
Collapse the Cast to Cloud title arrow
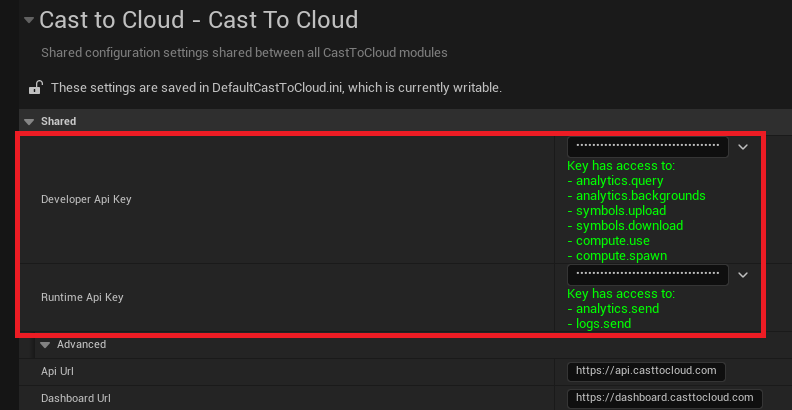pyautogui.click(x=27, y=20)
